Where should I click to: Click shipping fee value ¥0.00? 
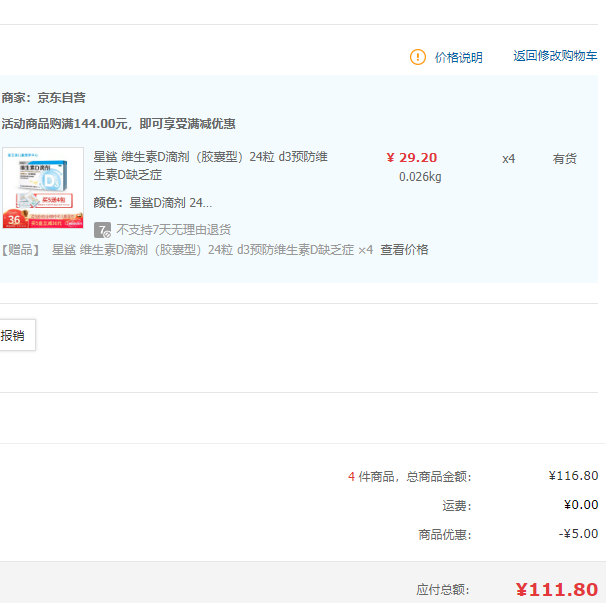pyautogui.click(x=581, y=505)
